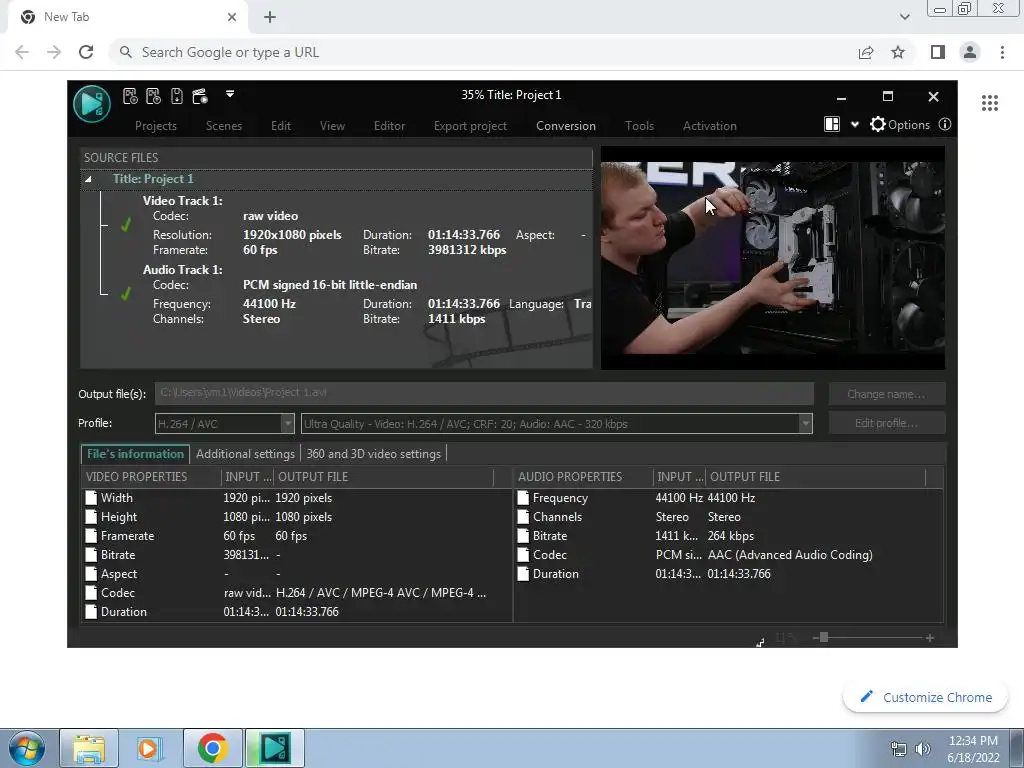Viewport: 1024px width, 768px height.
Task: Click the zoom out minus button
Action: (x=816, y=637)
